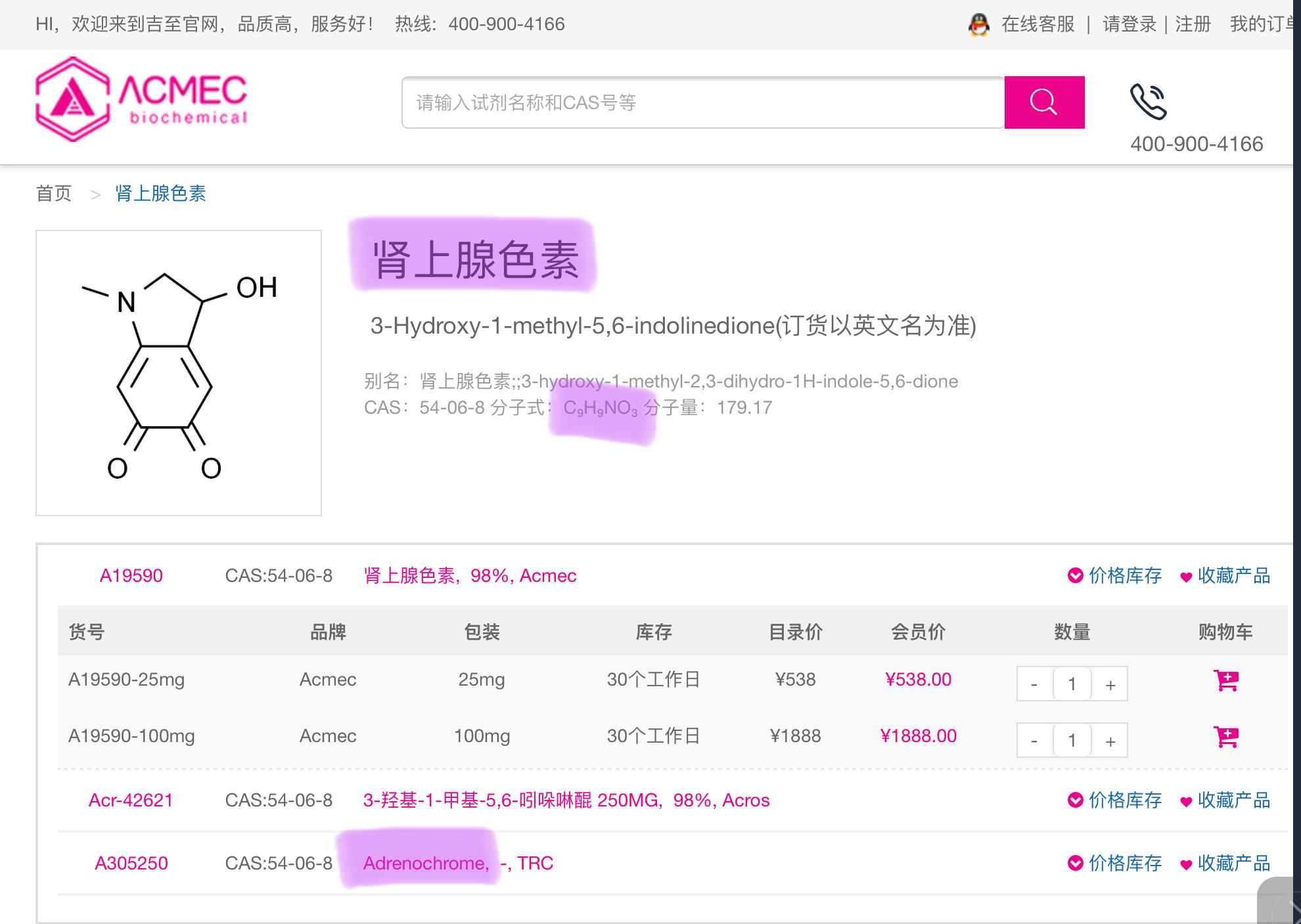Open 3-羟基-1-甲基-5,6-吲哚啉醌 Acros product link
Viewport: 1301px width, 924px height.
click(x=566, y=801)
